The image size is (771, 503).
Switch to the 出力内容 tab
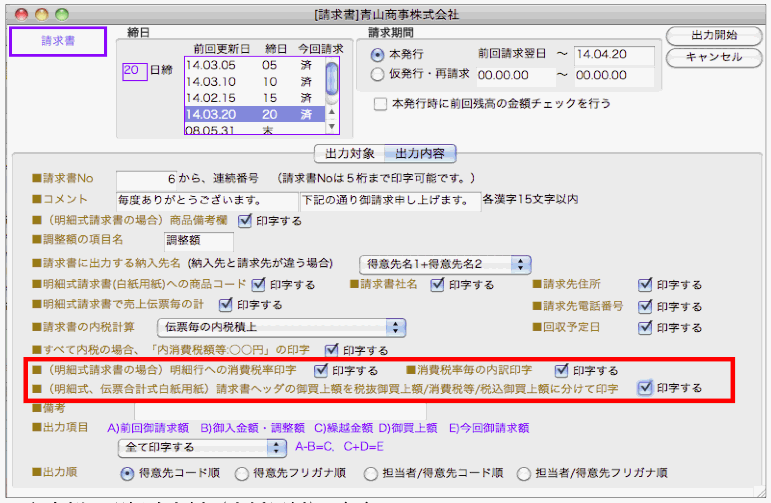[420, 154]
